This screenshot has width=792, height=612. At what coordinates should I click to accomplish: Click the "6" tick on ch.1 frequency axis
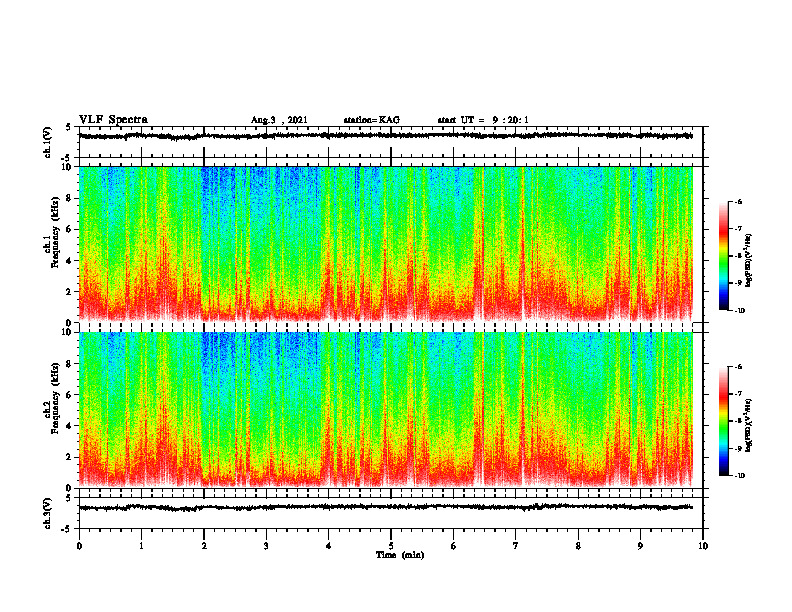pyautogui.click(x=69, y=230)
